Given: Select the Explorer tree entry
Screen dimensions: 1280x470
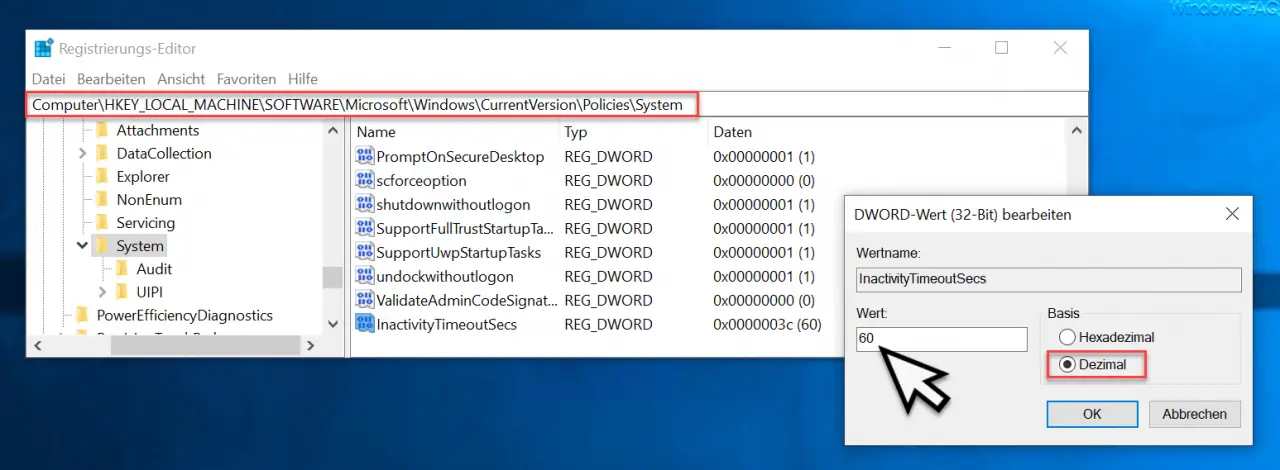Looking at the screenshot, I should click(x=143, y=176).
